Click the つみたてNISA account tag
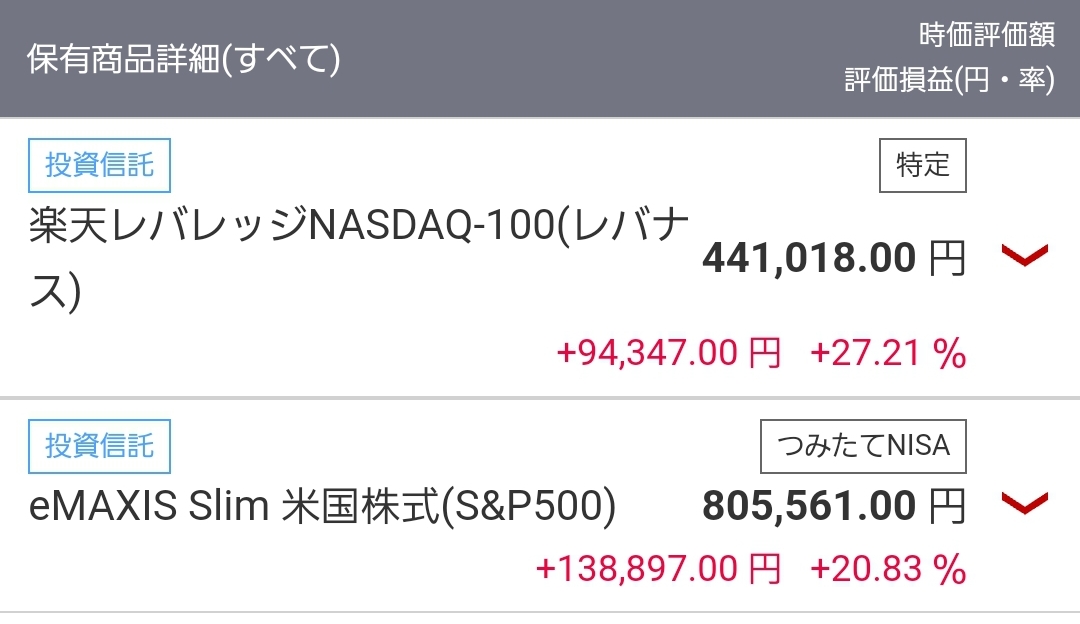1080x624 pixels. click(x=863, y=446)
